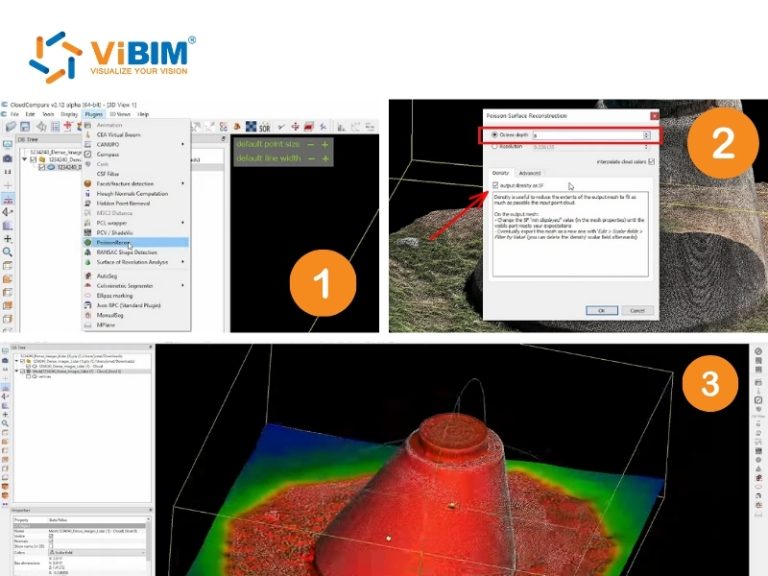768x576 pixels.
Task: Increase default line width with plus
Action: pyautogui.click(x=325, y=158)
